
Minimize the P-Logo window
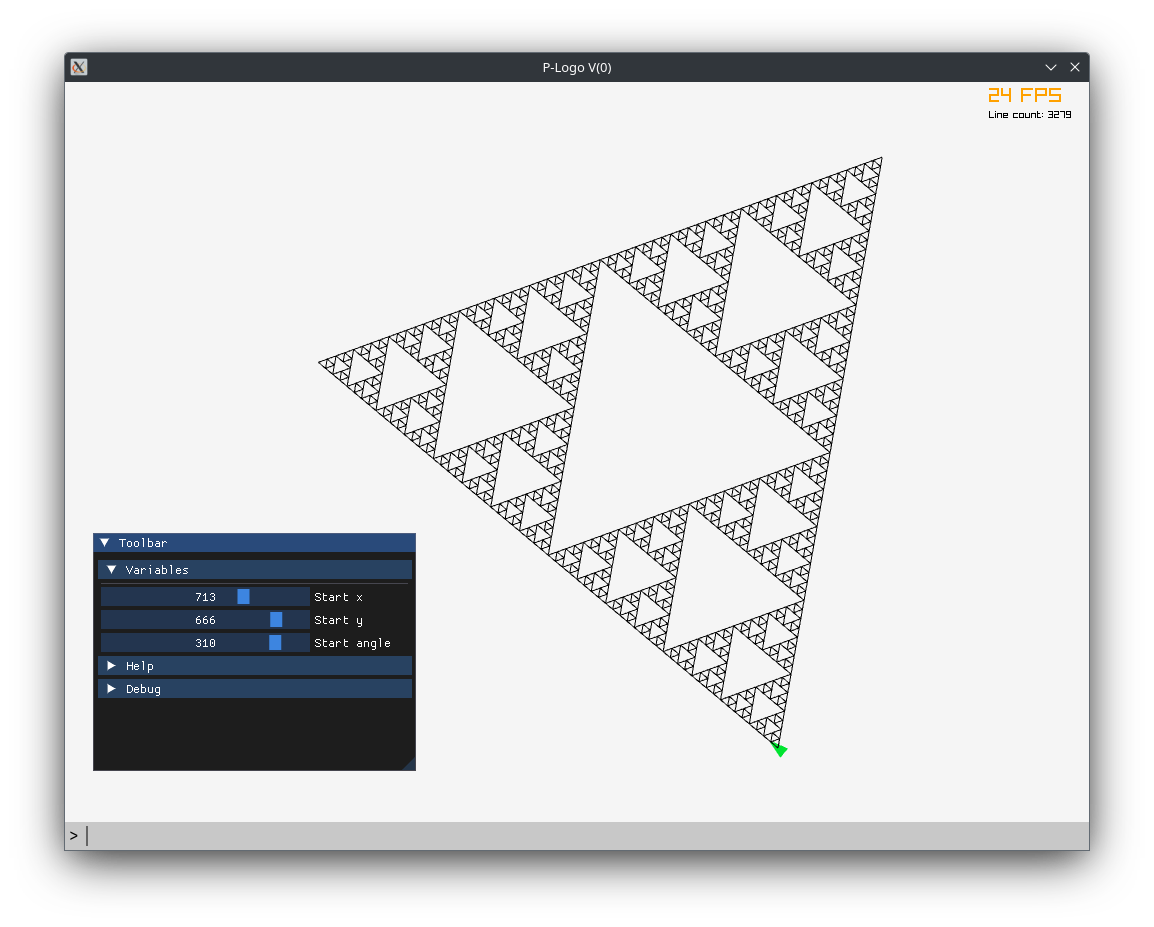[x=1051, y=67]
